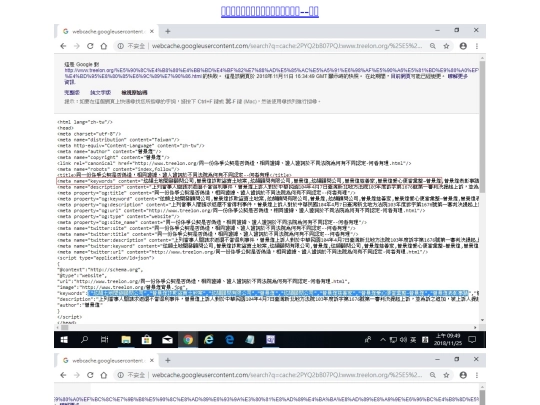Screen dimensions: 540x405
Task: Open the notepad-style app icon on the taskbar
Action: [250, 340]
